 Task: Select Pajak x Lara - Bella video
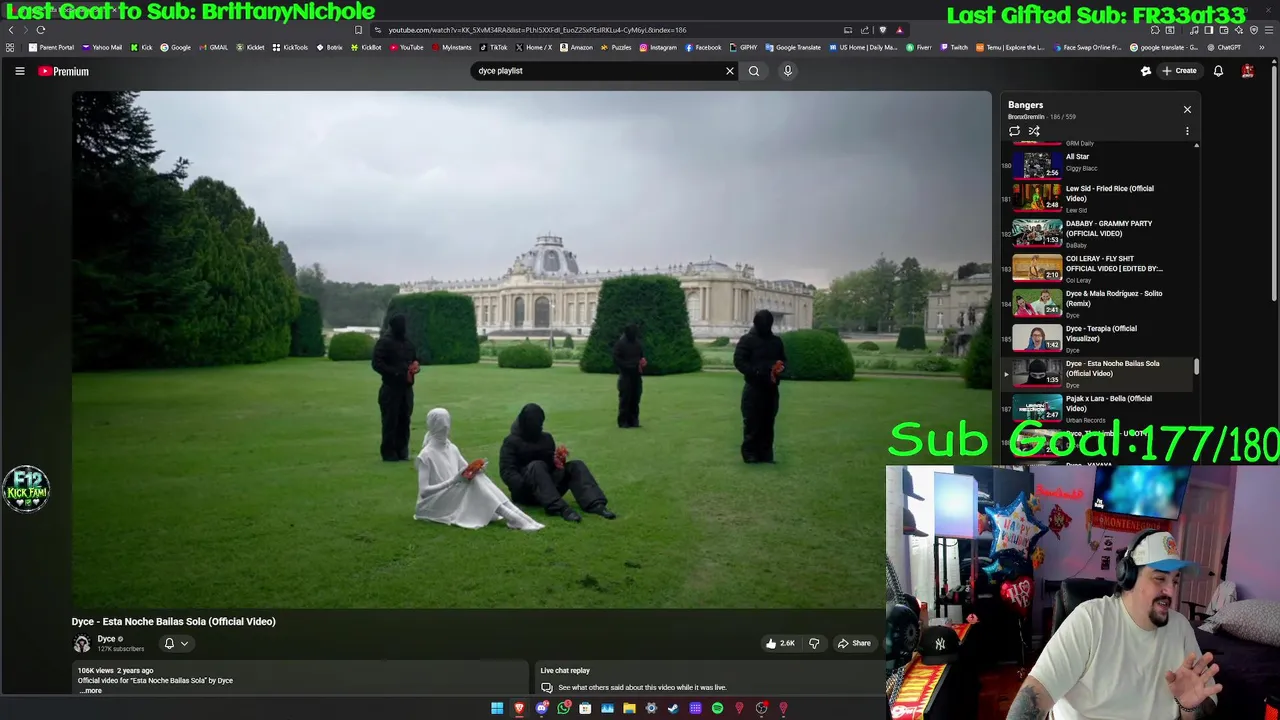[x=1095, y=408]
